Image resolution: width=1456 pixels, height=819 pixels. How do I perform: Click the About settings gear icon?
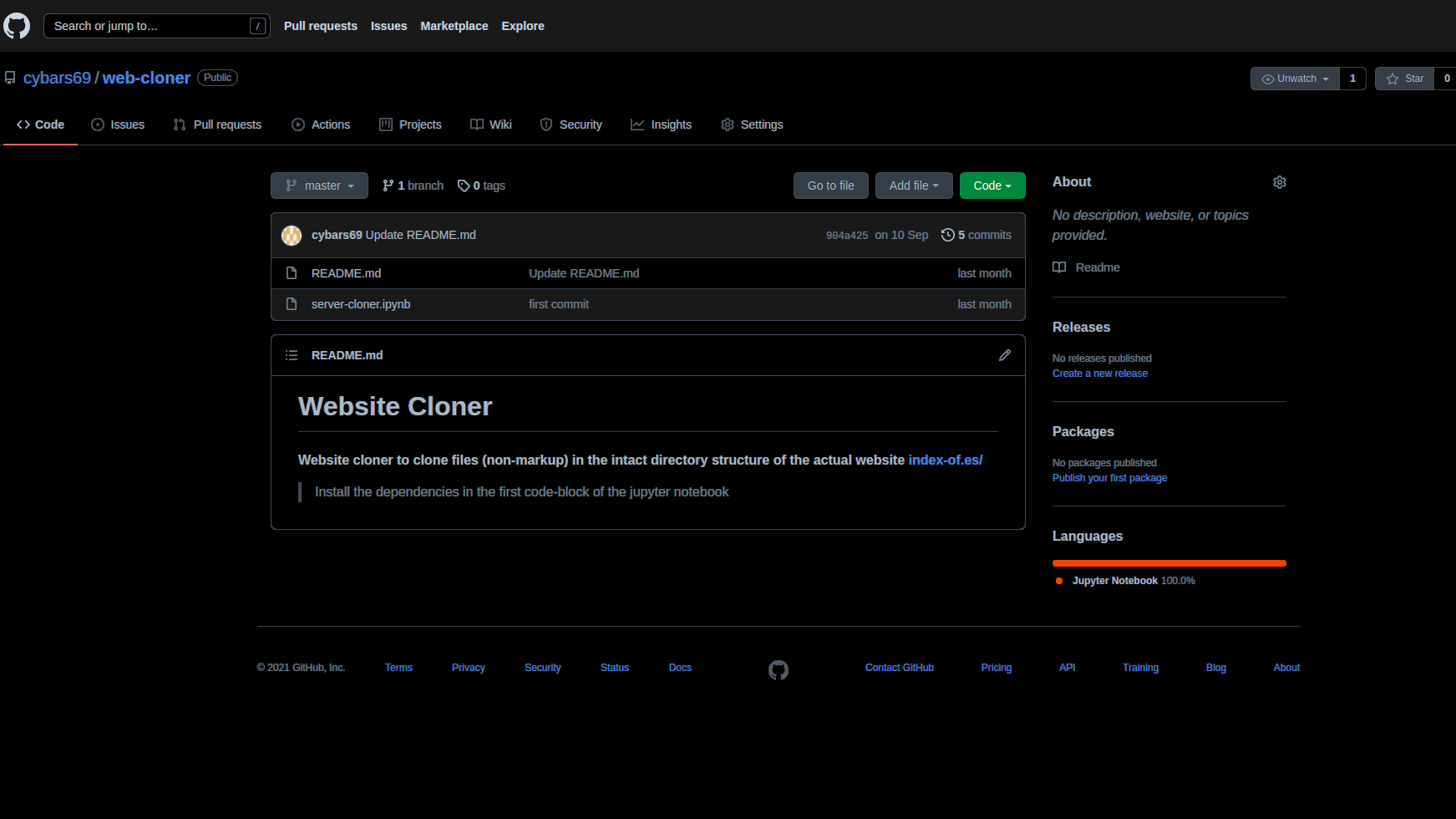point(1279,182)
